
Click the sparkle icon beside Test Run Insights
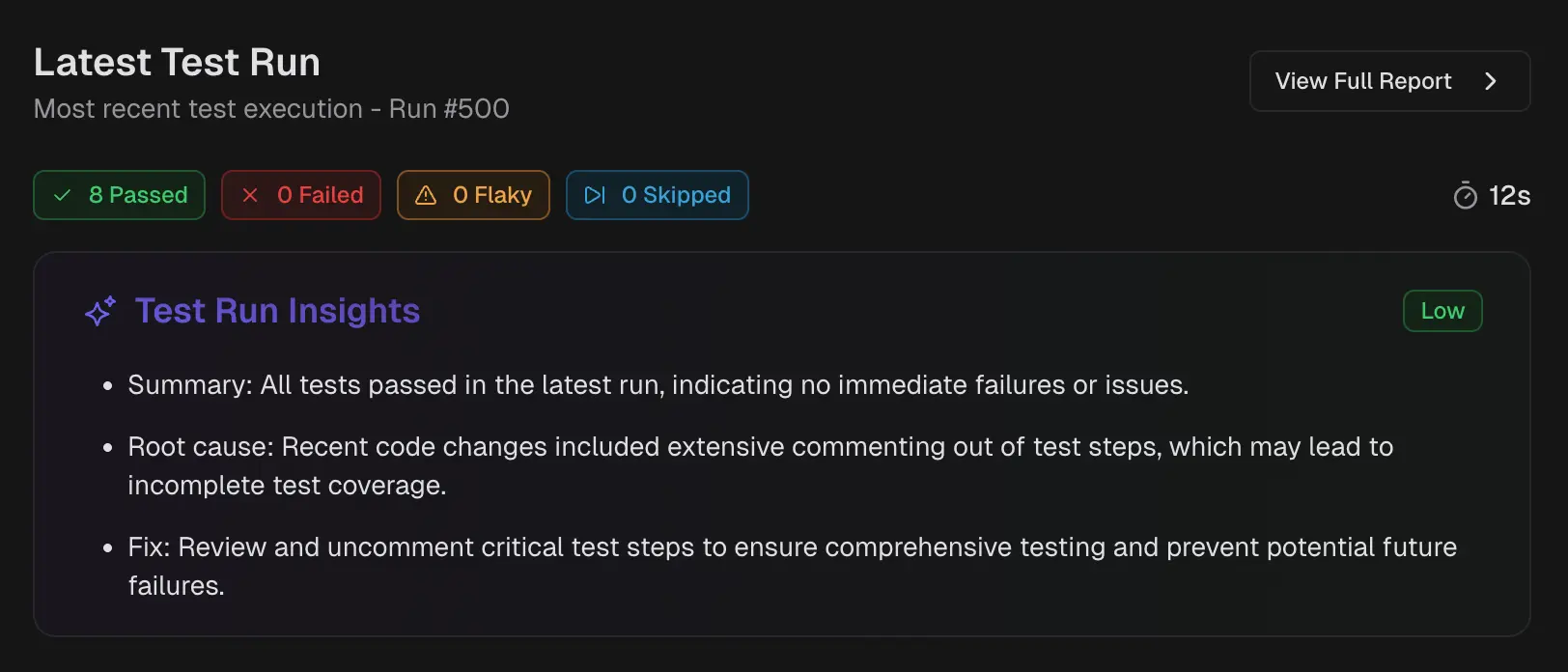(100, 311)
